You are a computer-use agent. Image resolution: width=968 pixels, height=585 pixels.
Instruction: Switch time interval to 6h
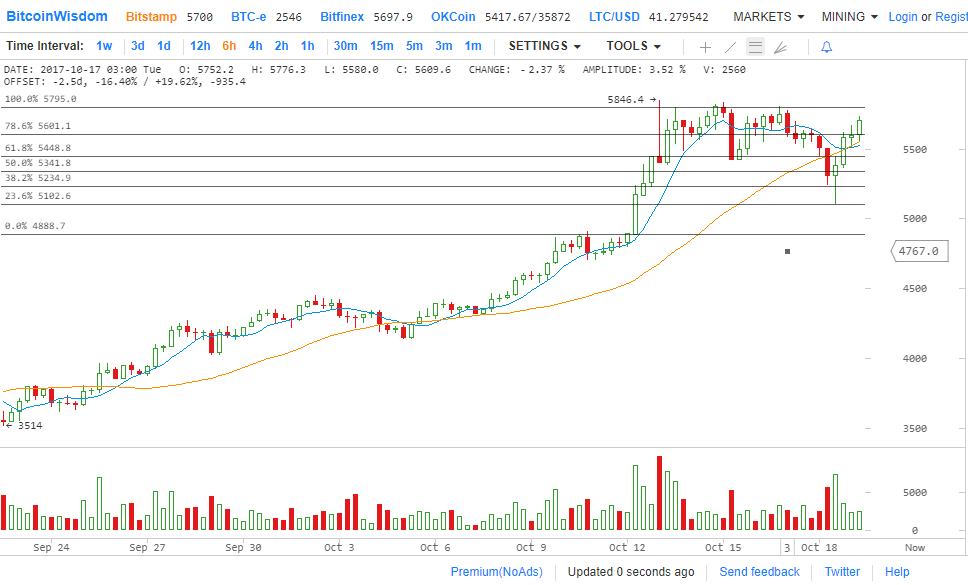tap(229, 46)
